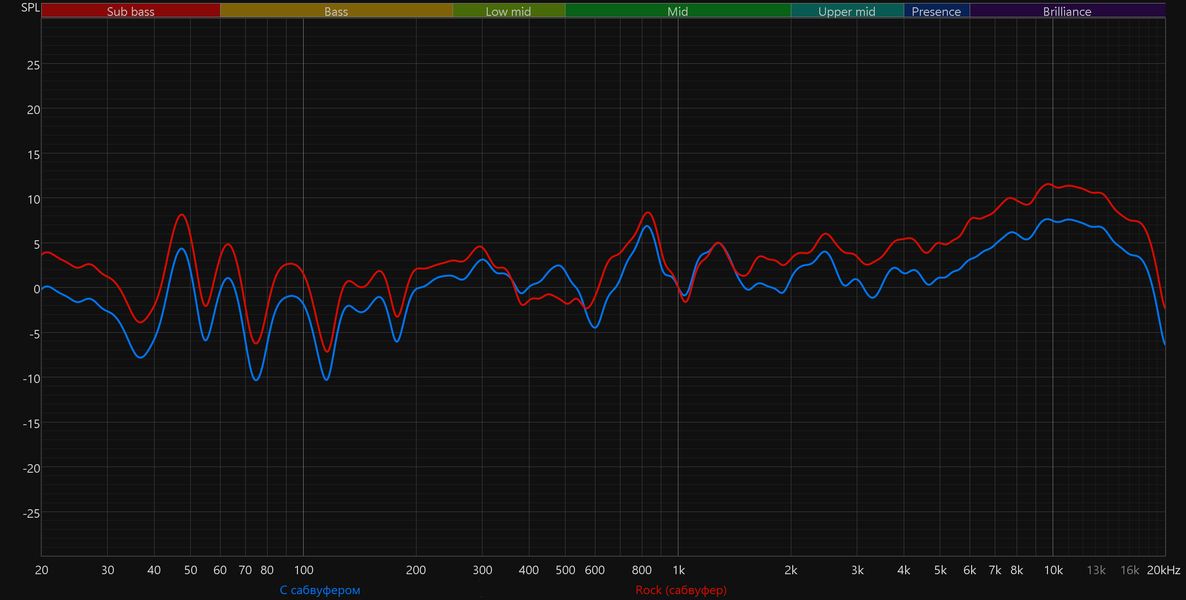Click the SPL axis label
The height and width of the screenshot is (600, 1186).
[x=30, y=8]
